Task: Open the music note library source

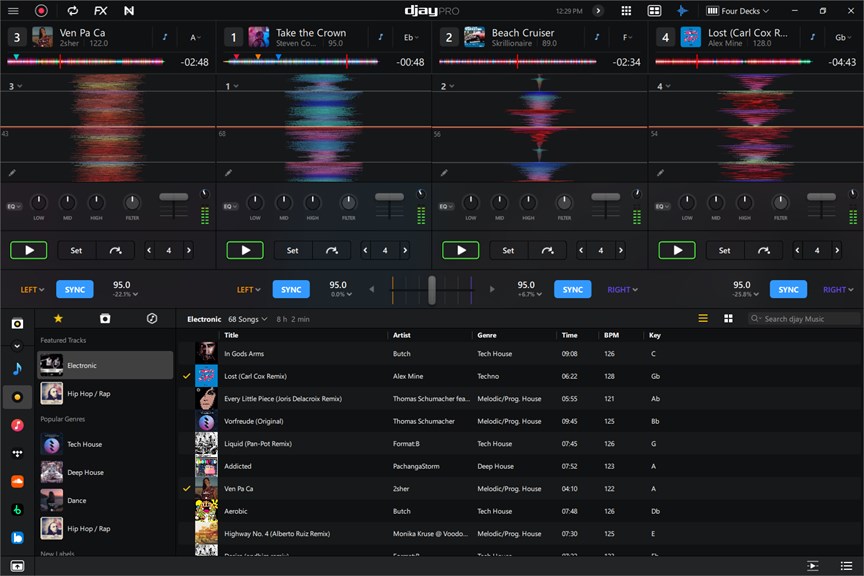Action: click(17, 369)
